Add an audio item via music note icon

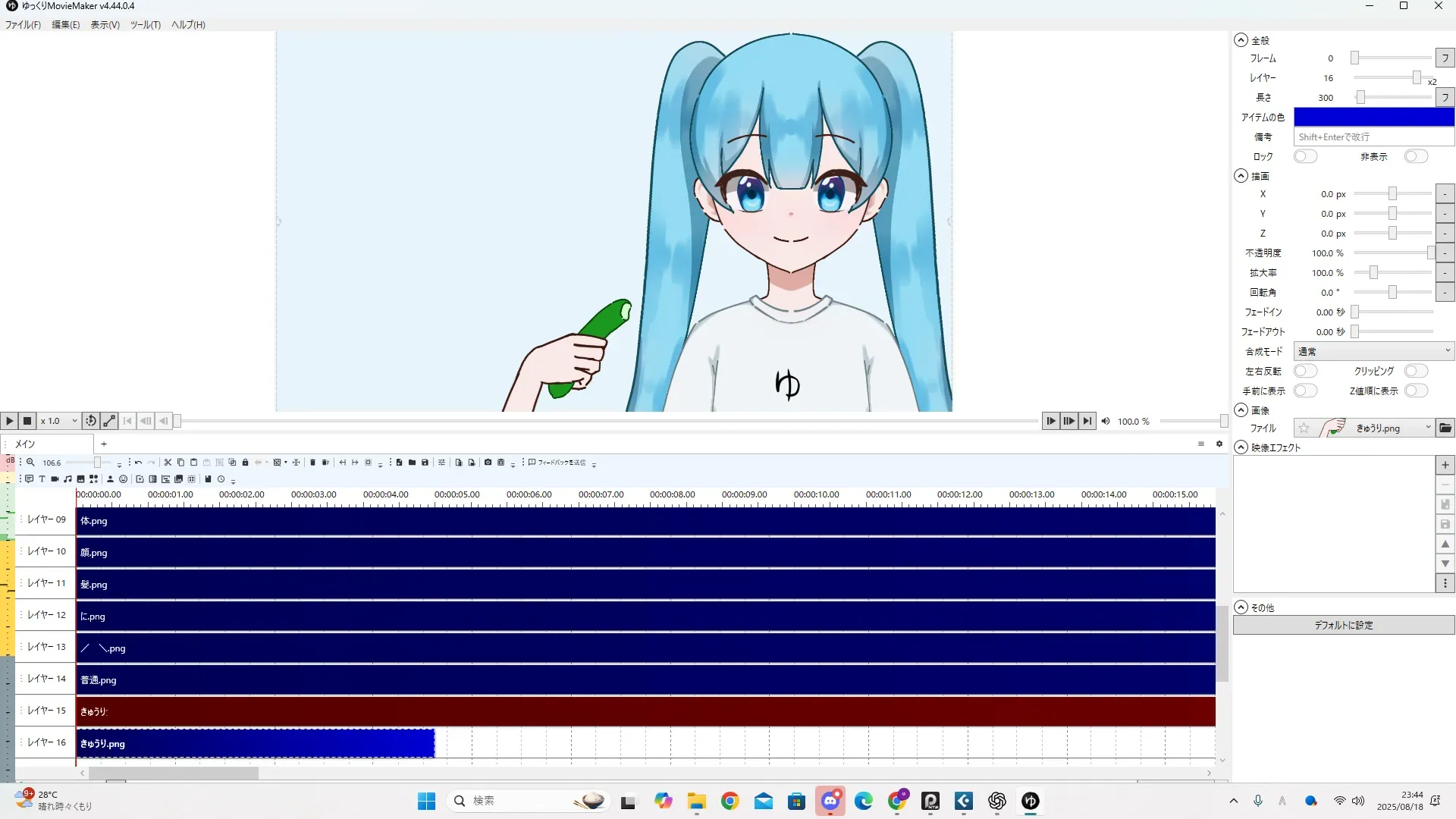tap(67, 479)
